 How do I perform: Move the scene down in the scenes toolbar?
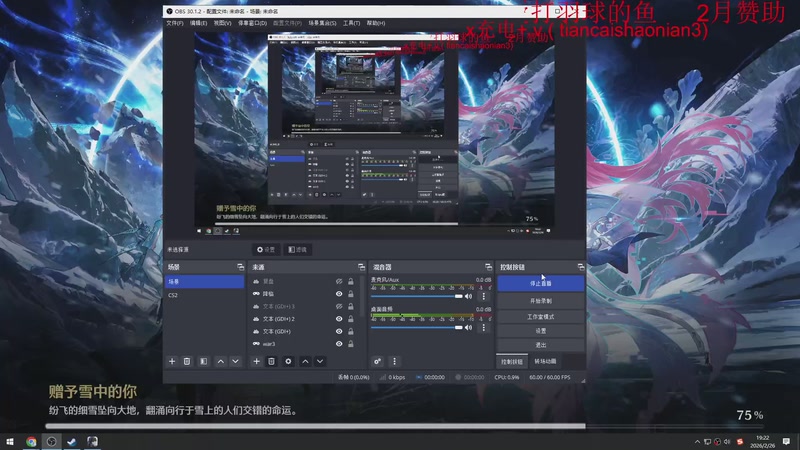pyautogui.click(x=235, y=361)
